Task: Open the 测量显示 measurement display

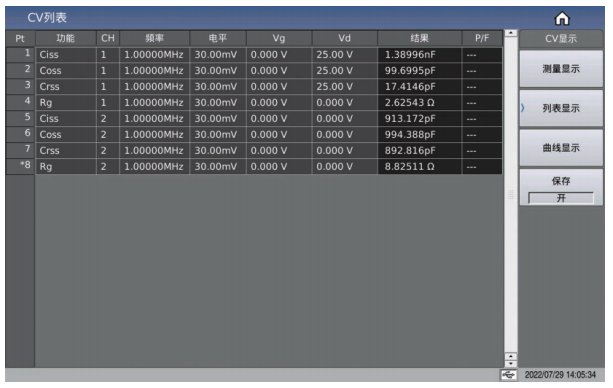Action: 561,69
